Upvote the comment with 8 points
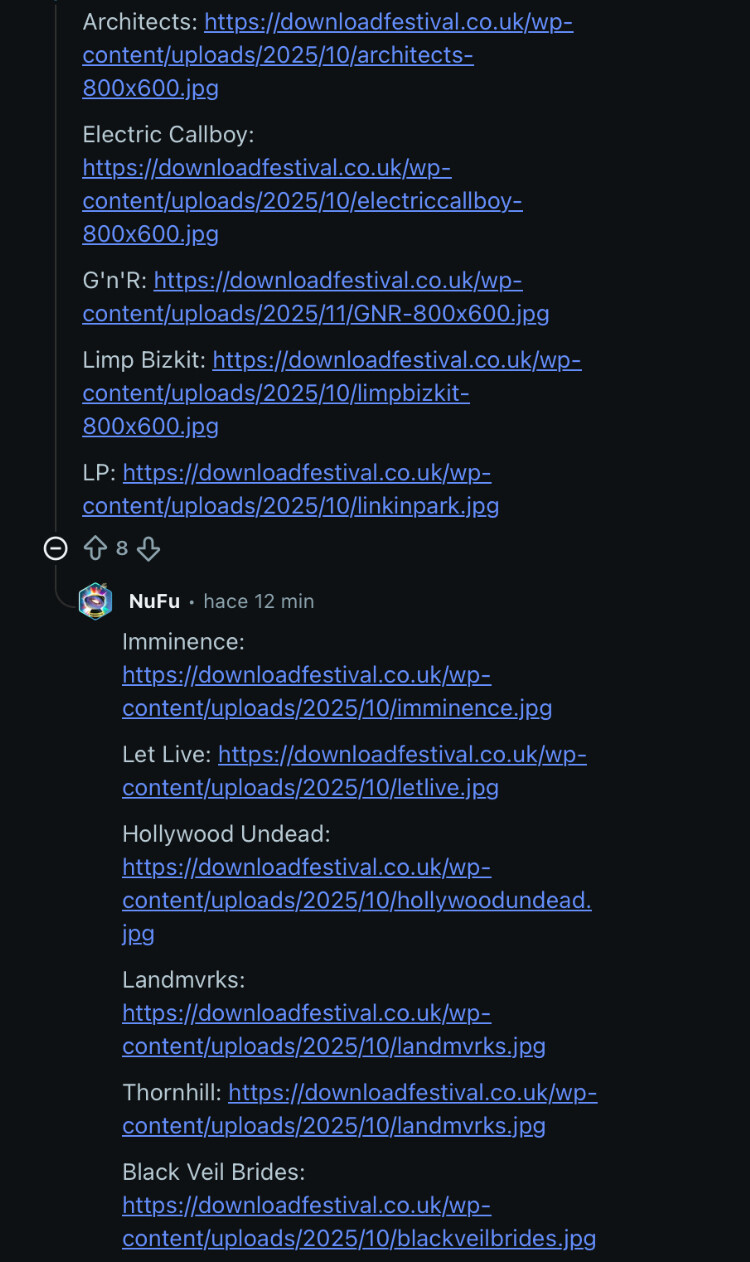The width and height of the screenshot is (750, 1262). [x=95, y=548]
